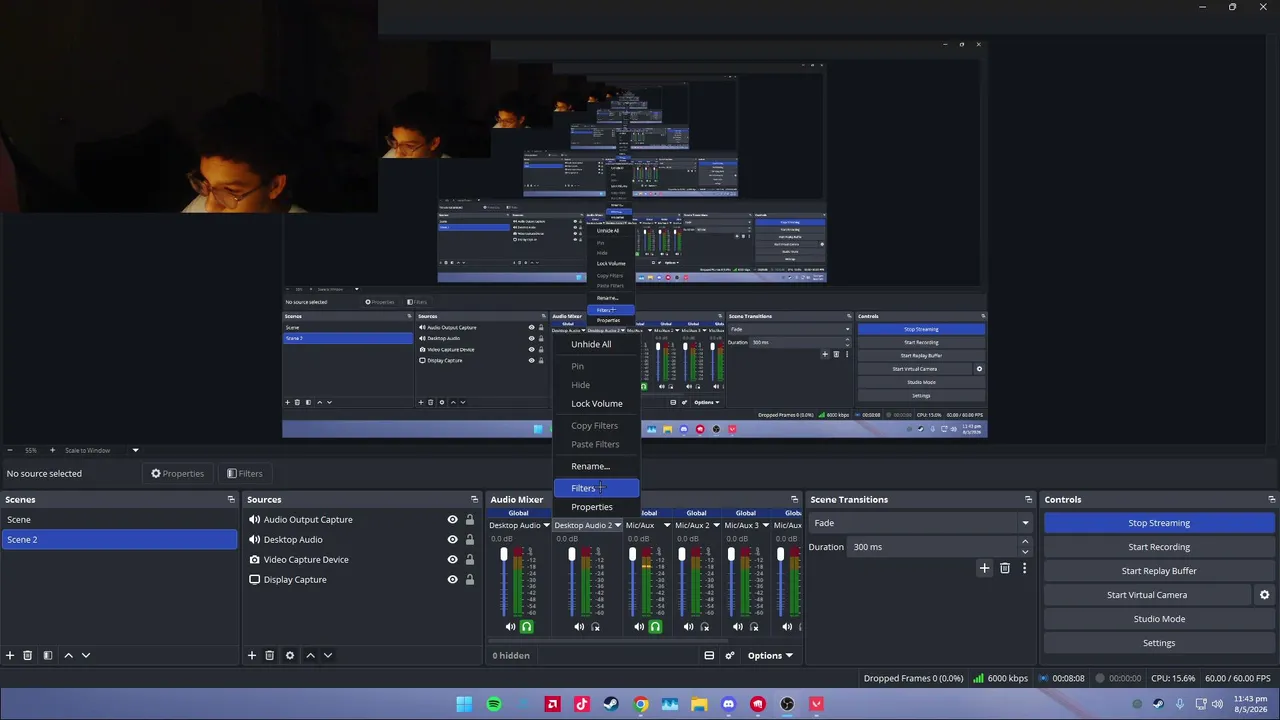Add a new source with the plus icon
Screen dimensions: 1280x720
pyautogui.click(x=251, y=655)
